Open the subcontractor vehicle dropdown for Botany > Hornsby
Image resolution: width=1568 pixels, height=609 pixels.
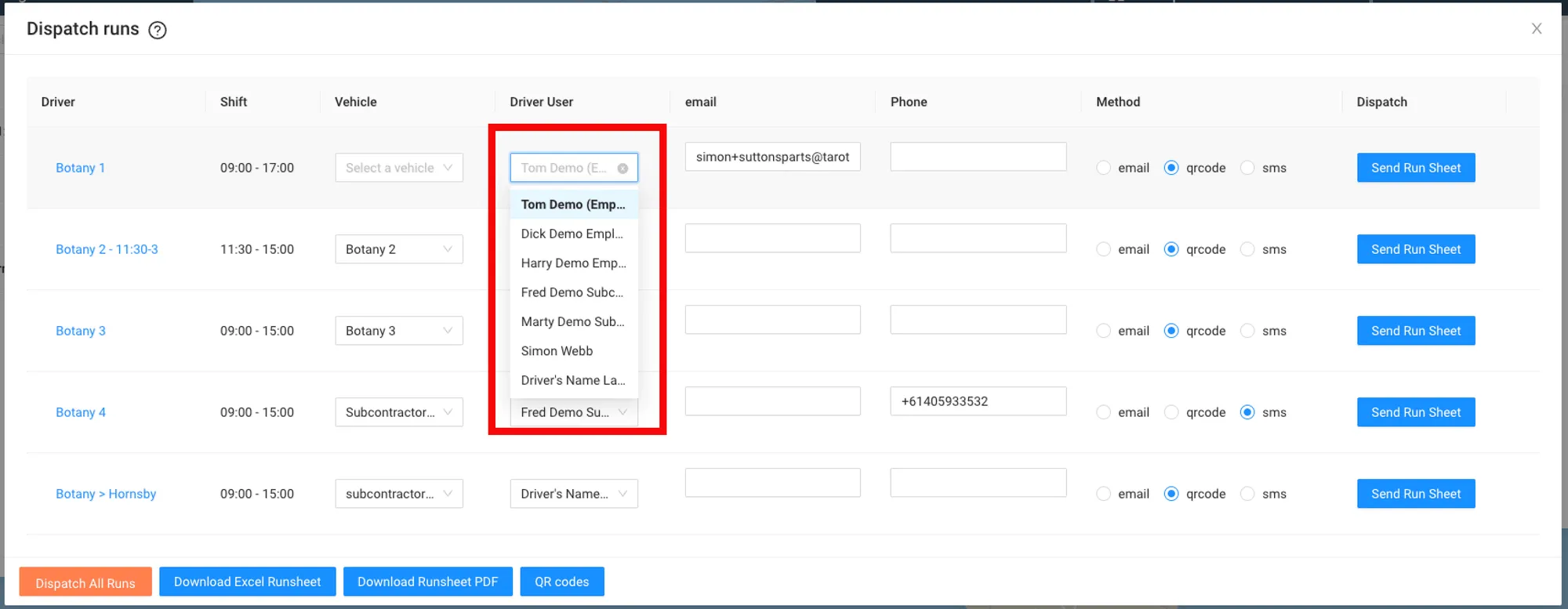(399, 494)
